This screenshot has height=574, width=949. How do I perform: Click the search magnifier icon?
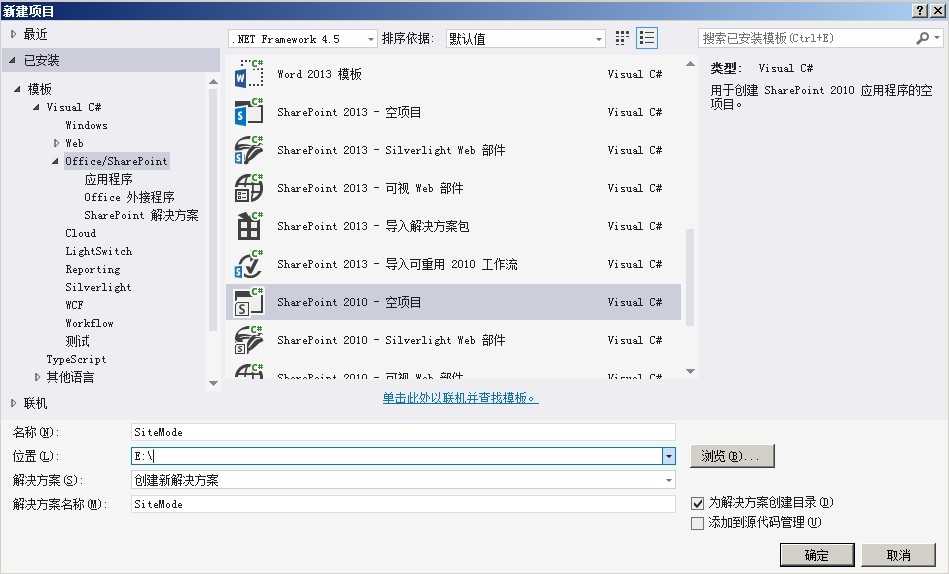922,38
